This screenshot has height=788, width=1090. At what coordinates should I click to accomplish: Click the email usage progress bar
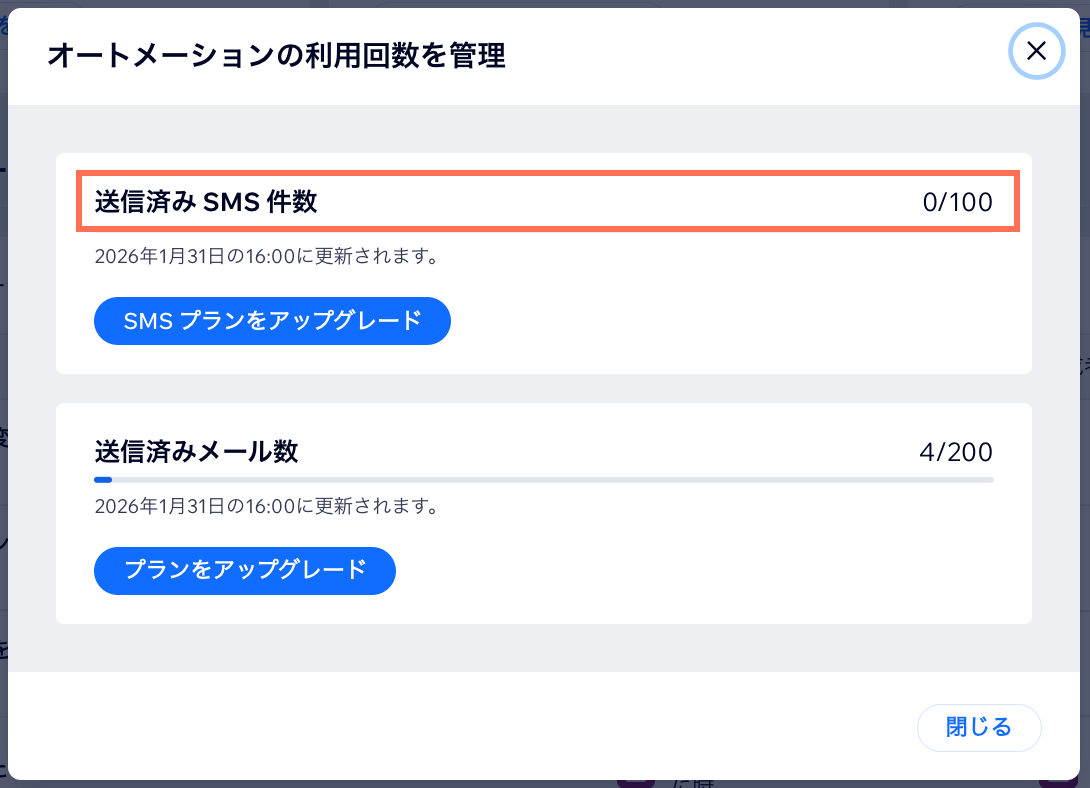coord(545,480)
